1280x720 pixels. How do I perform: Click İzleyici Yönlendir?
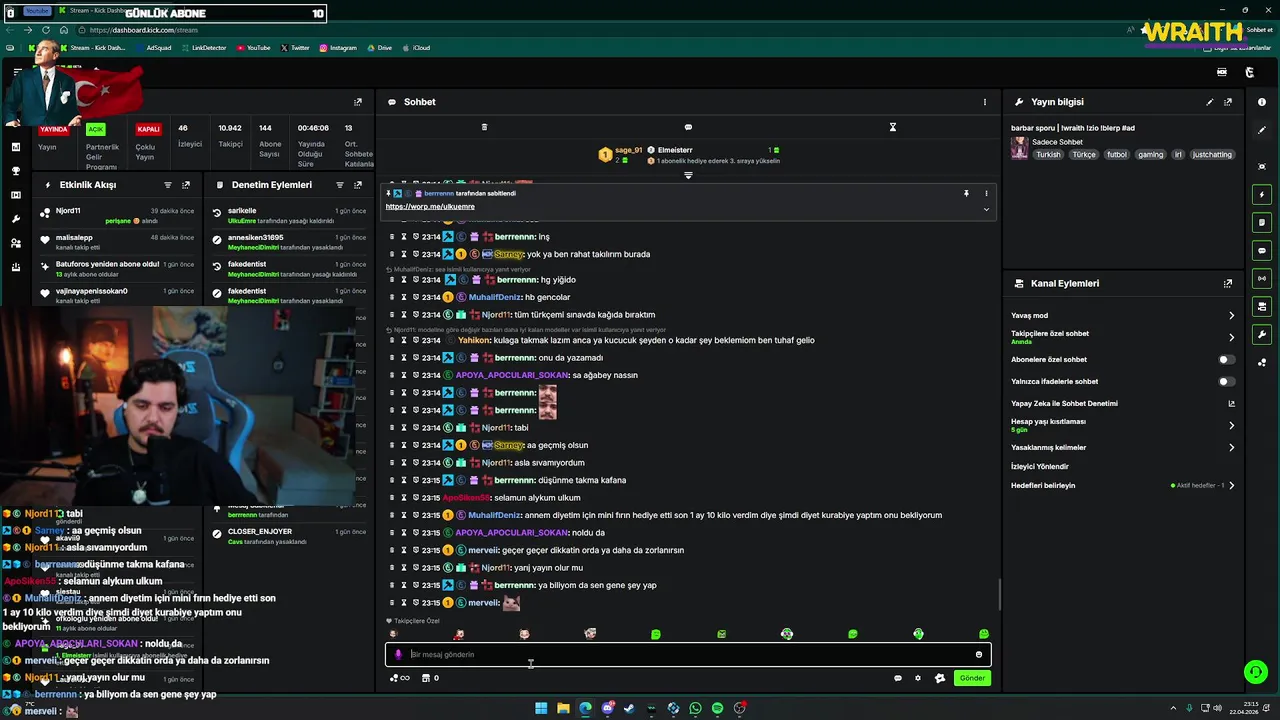(x=1039, y=466)
